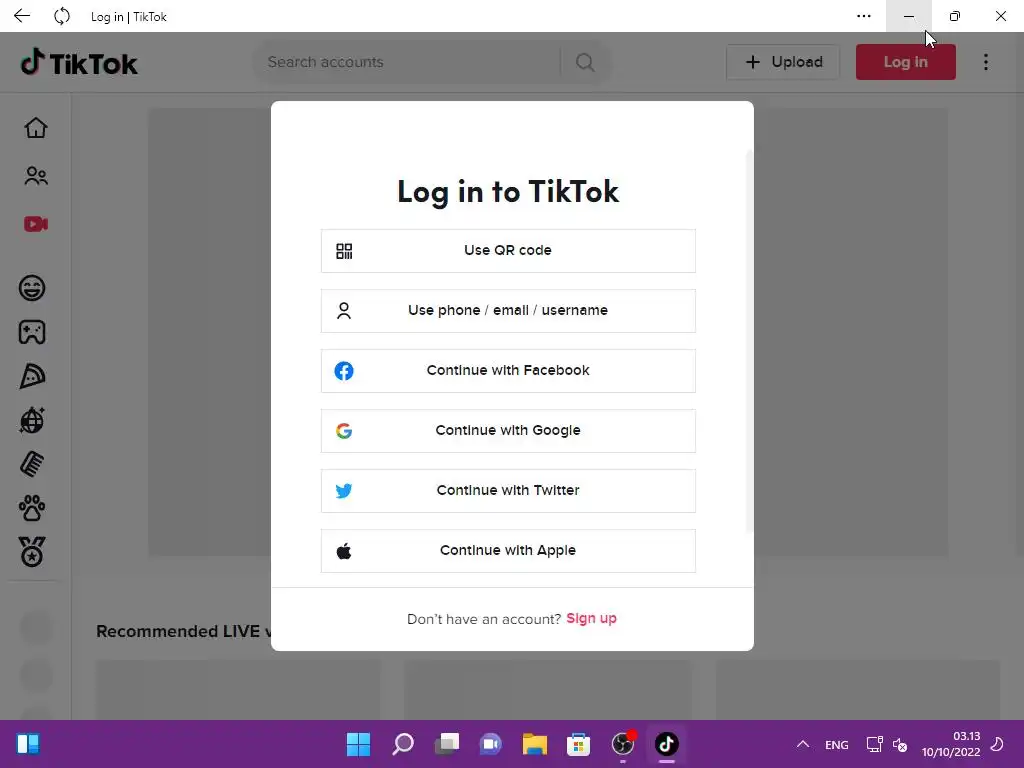This screenshot has width=1024, height=768.
Task: Switch to OBS Studio on taskbar
Action: pyautogui.click(x=622, y=744)
